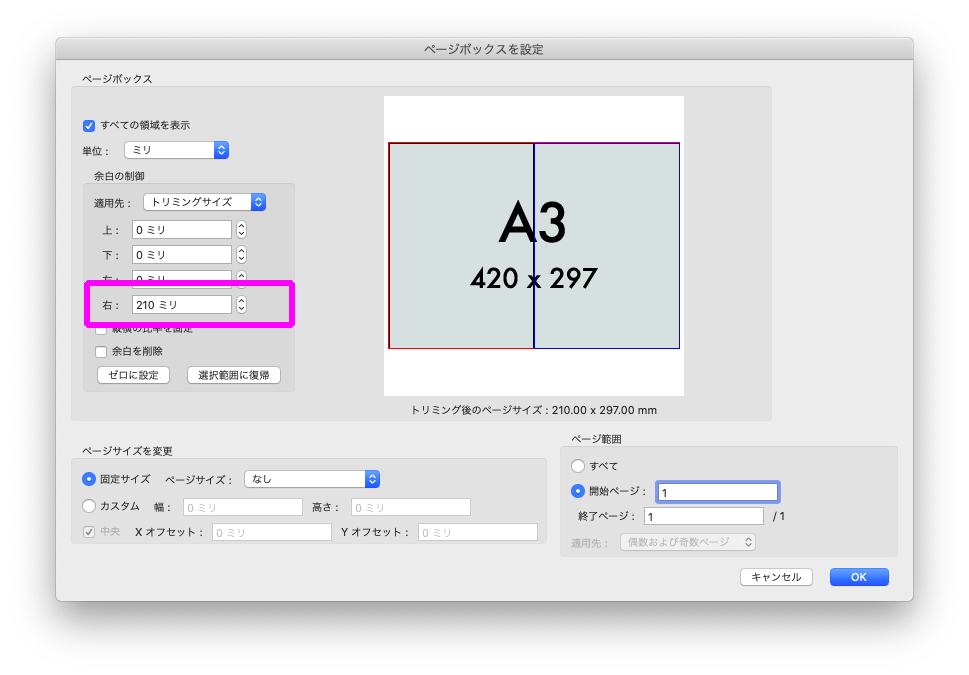The height and width of the screenshot is (675, 969).
Task: Open the 適用先 トリミングサイズ dropdown
Action: click(204, 202)
